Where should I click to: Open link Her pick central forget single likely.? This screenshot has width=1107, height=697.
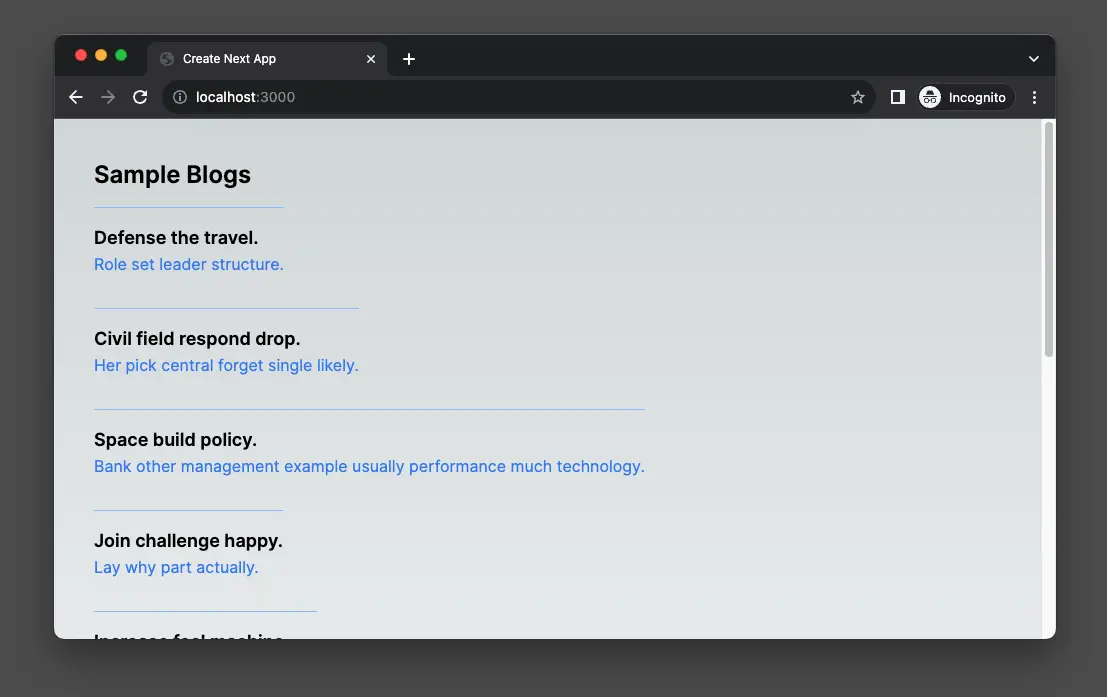point(226,365)
